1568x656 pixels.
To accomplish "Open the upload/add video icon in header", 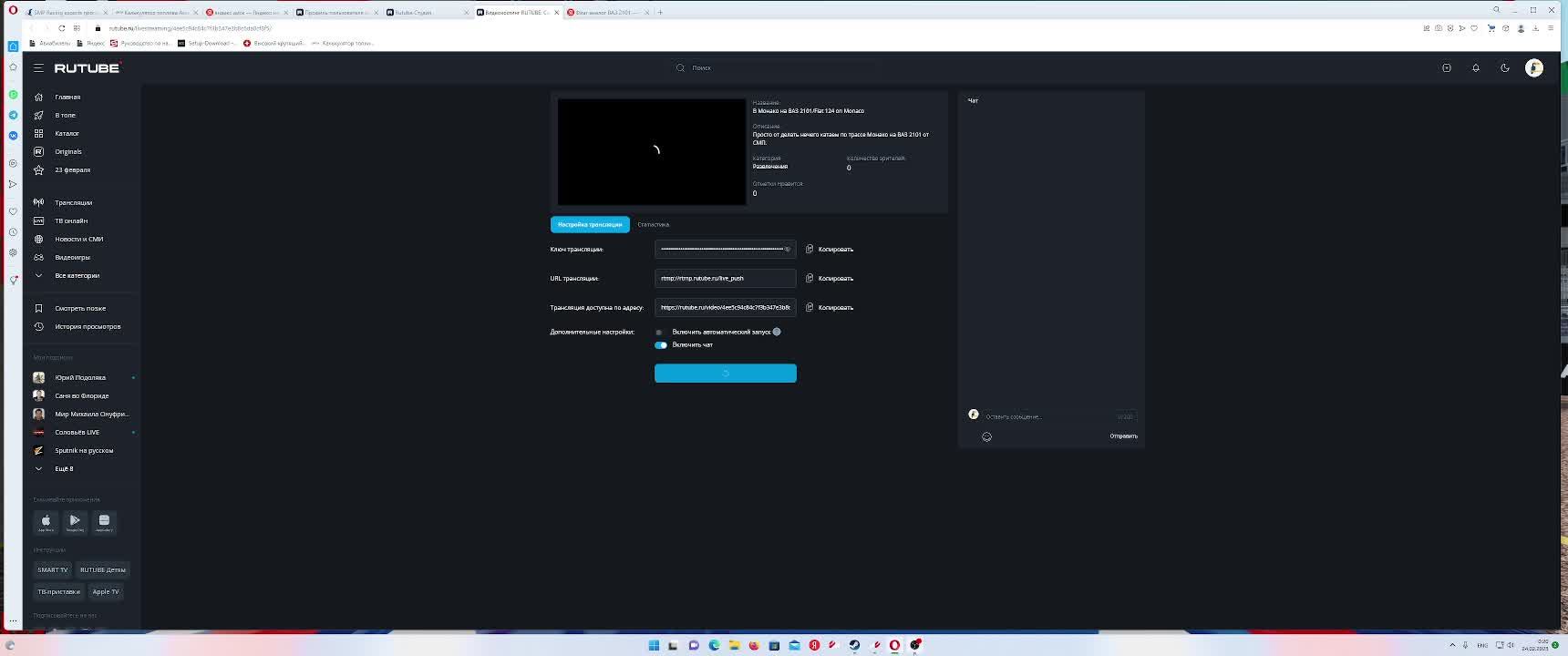I will (x=1447, y=67).
